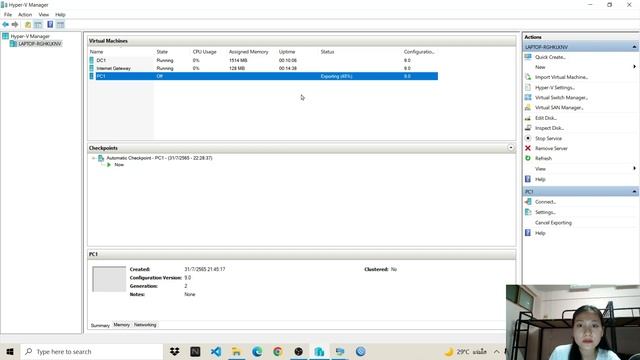Screen dimensions: 640x360
Task: Click the DC1 virtual machine icon
Action: (x=91, y=60)
